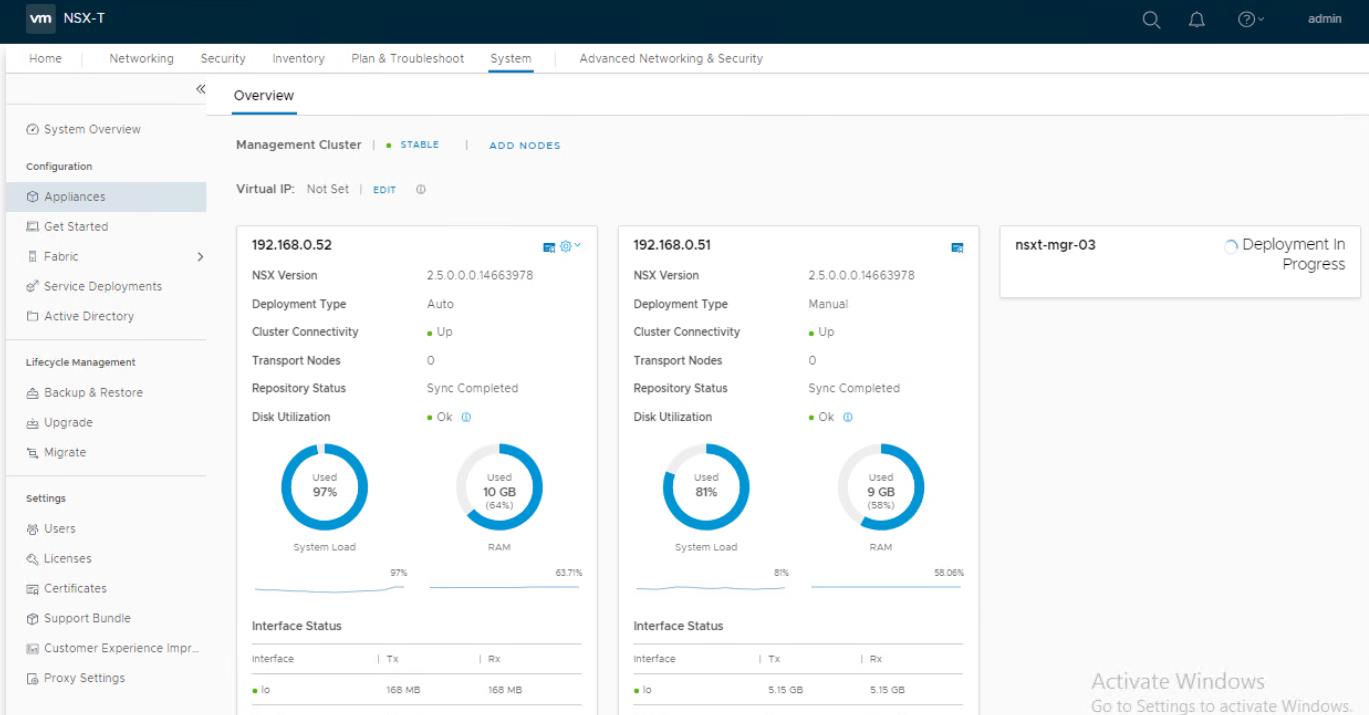1369x715 pixels.
Task: Click the Deployment In Progress spinner for nsxt-mgr-03
Action: click(x=1231, y=247)
